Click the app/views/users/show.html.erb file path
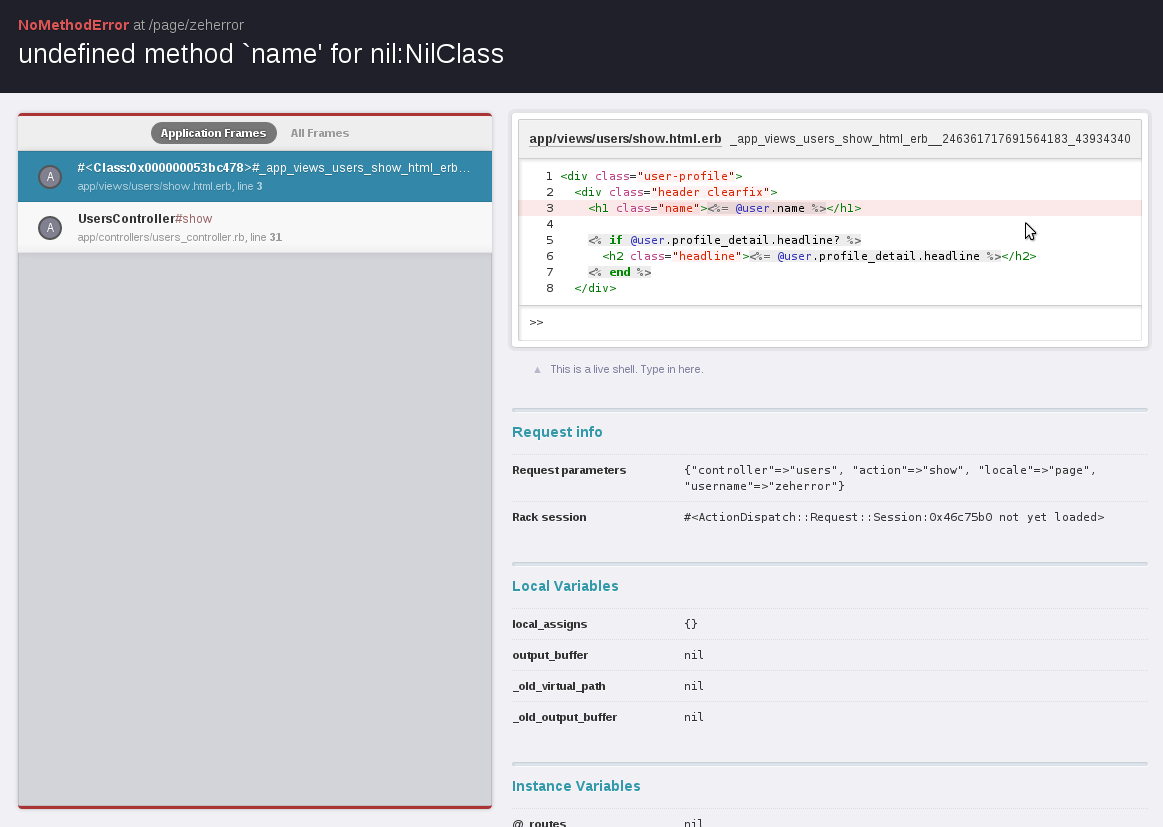The height and width of the screenshot is (827, 1163). coord(625,139)
